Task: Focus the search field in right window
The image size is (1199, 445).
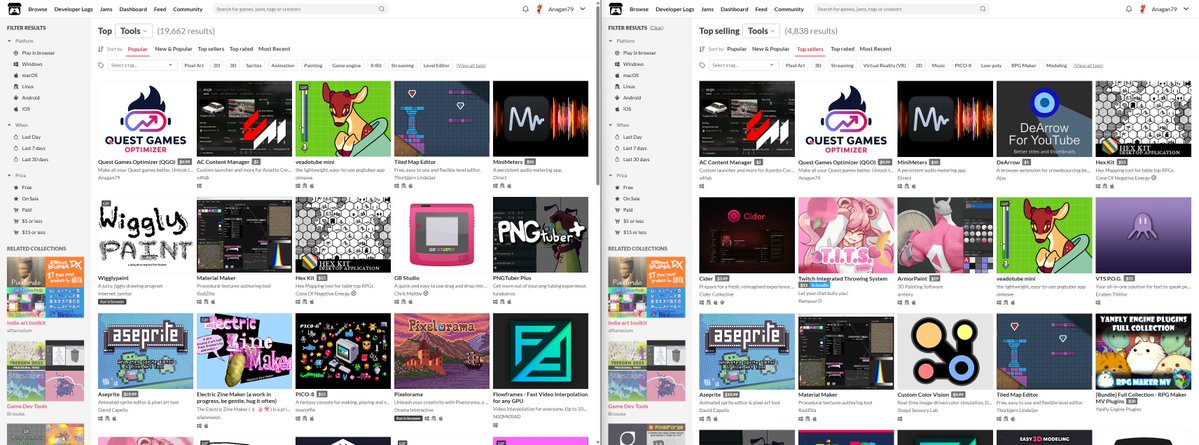Action: click(x=902, y=9)
